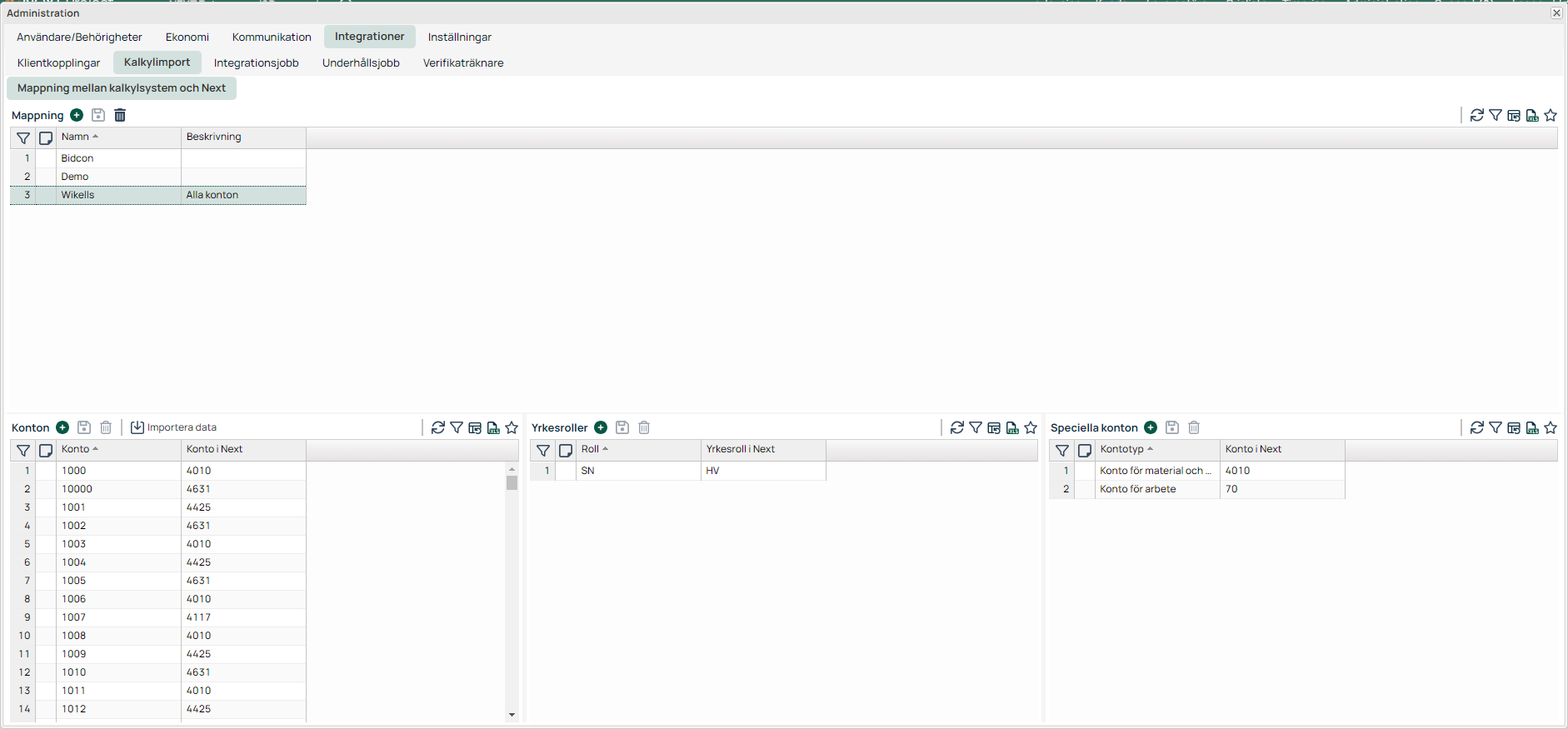
Task: Add a new account in Konton
Action: tap(62, 427)
